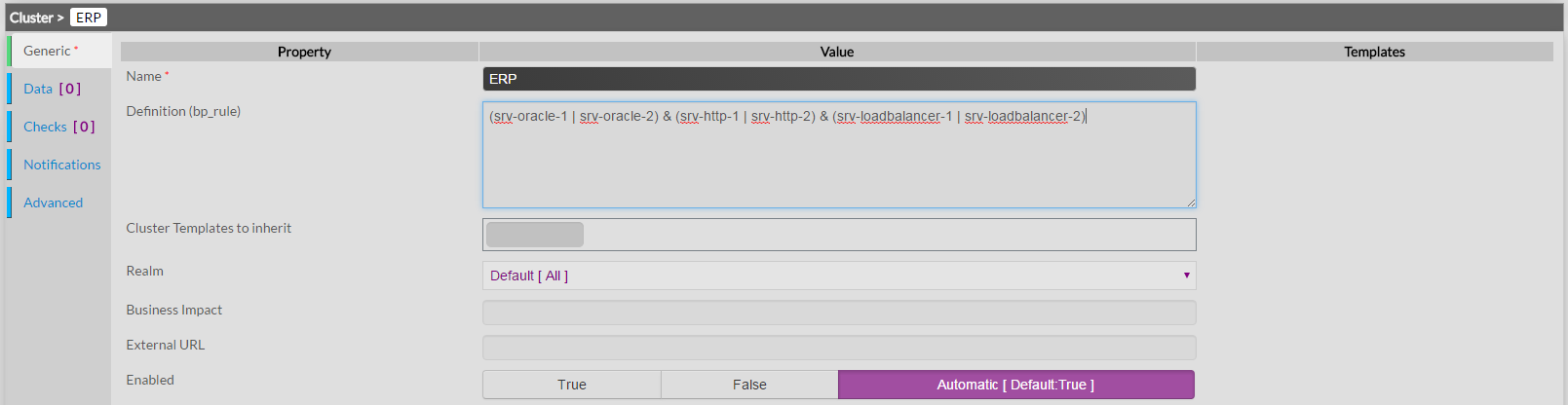Click the Name field containing ERP
This screenshot has width=1568, height=405.
click(x=838, y=79)
